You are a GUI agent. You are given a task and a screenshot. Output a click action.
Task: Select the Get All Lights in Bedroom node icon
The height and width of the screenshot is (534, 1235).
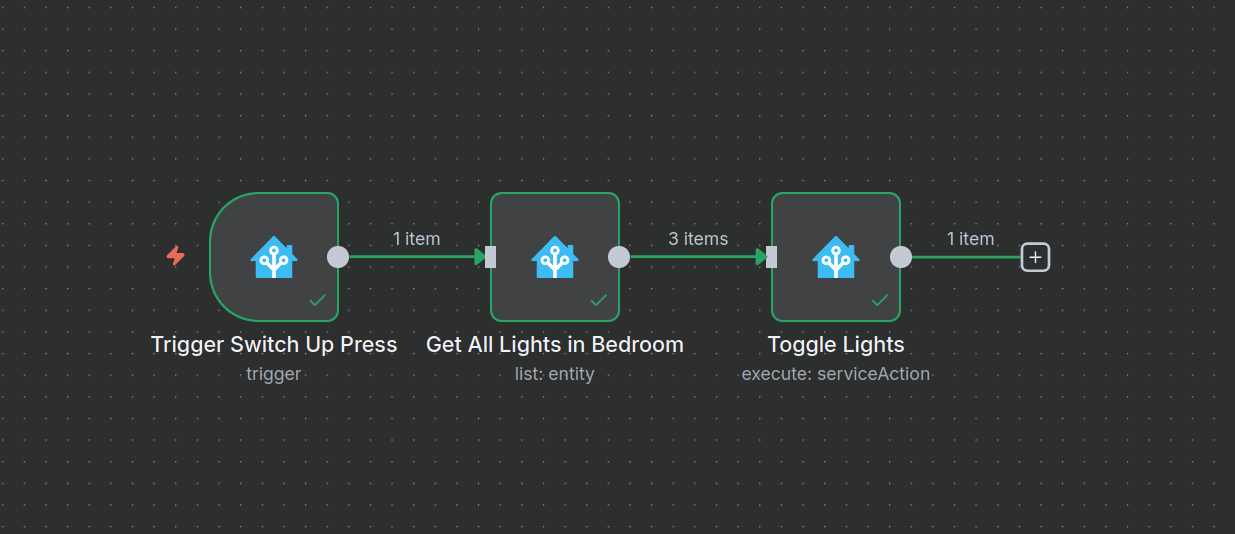(x=554, y=257)
